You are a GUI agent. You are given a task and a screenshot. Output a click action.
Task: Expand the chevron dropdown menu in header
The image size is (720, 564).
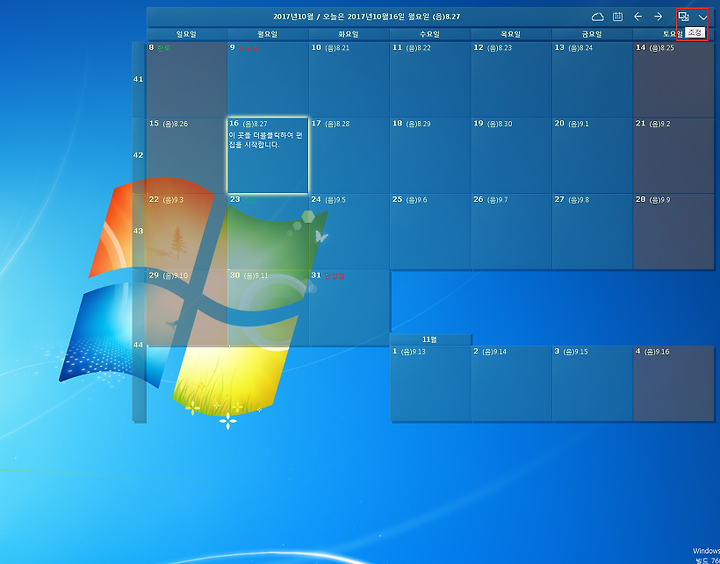pyautogui.click(x=703, y=17)
